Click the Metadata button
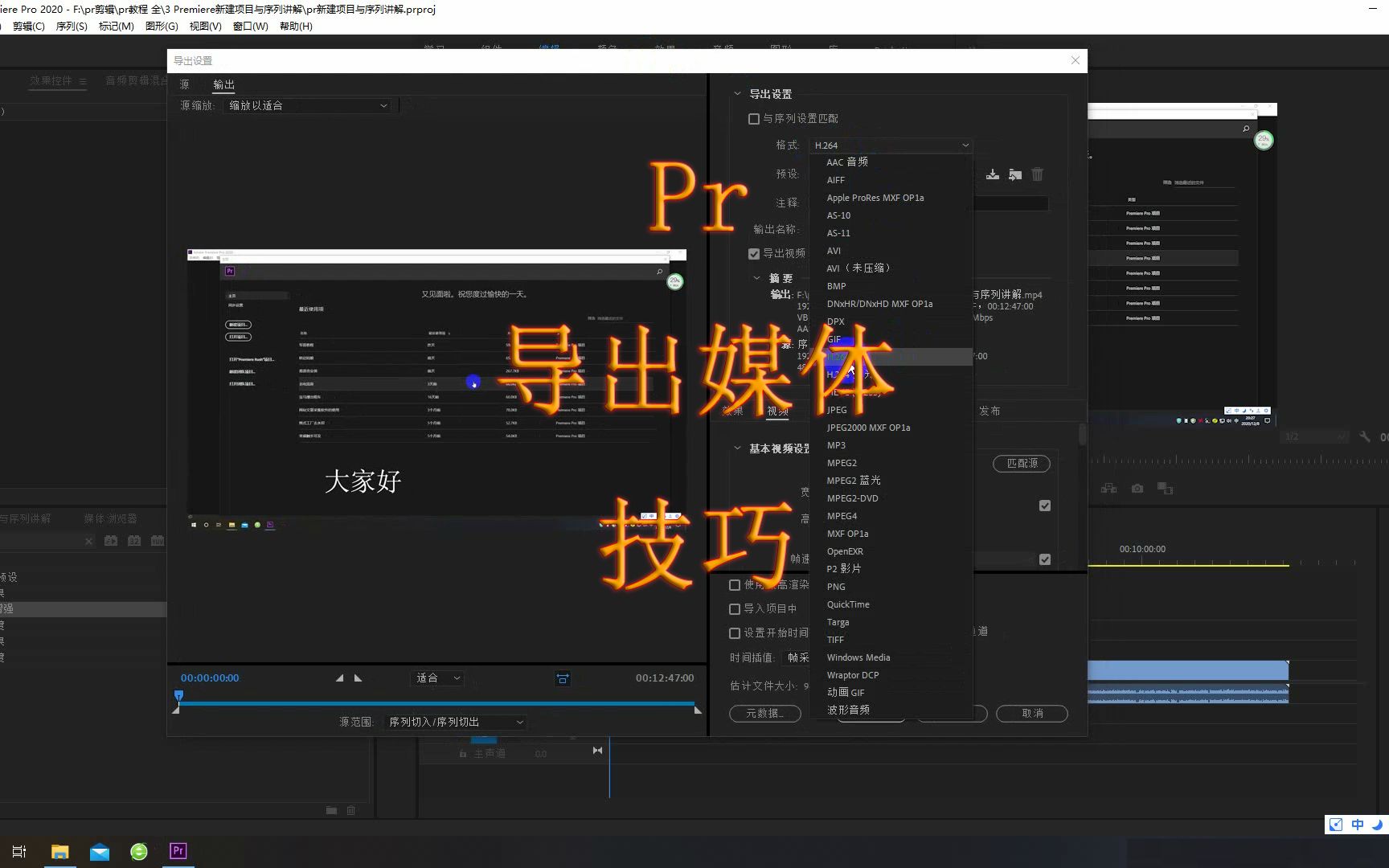The width and height of the screenshot is (1389, 868). point(764,713)
